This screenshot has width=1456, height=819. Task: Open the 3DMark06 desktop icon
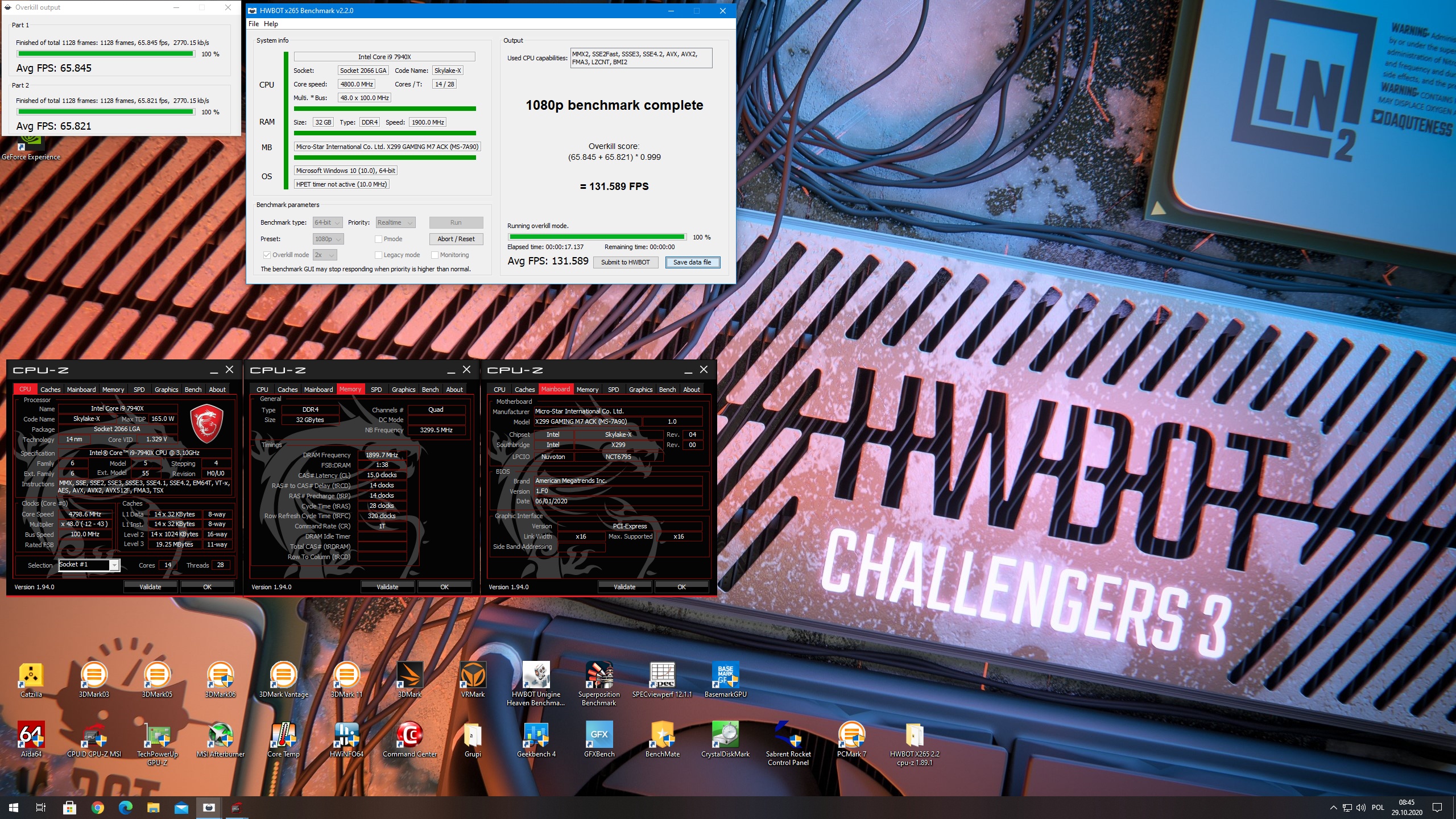pos(220,680)
